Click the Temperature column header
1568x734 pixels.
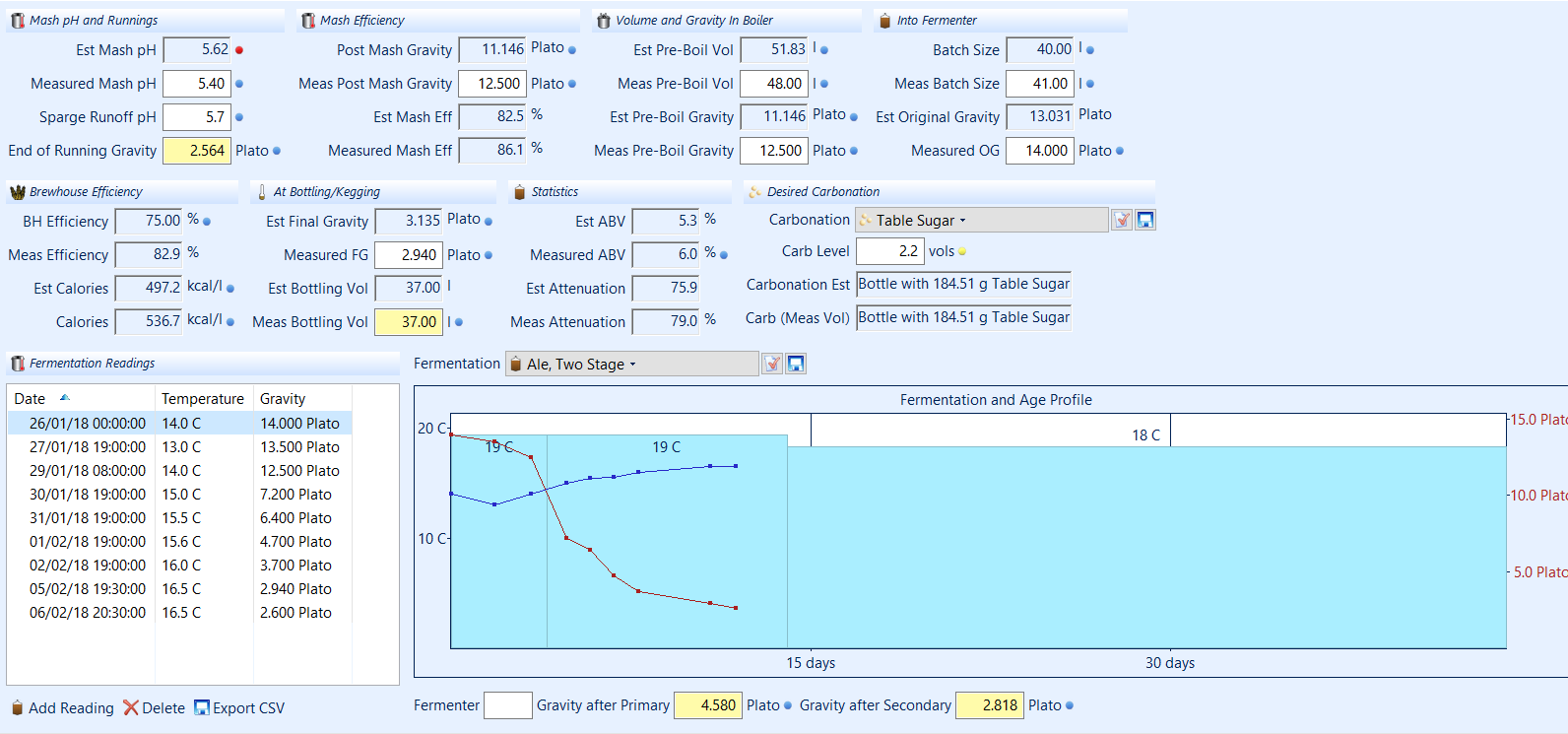(203, 398)
